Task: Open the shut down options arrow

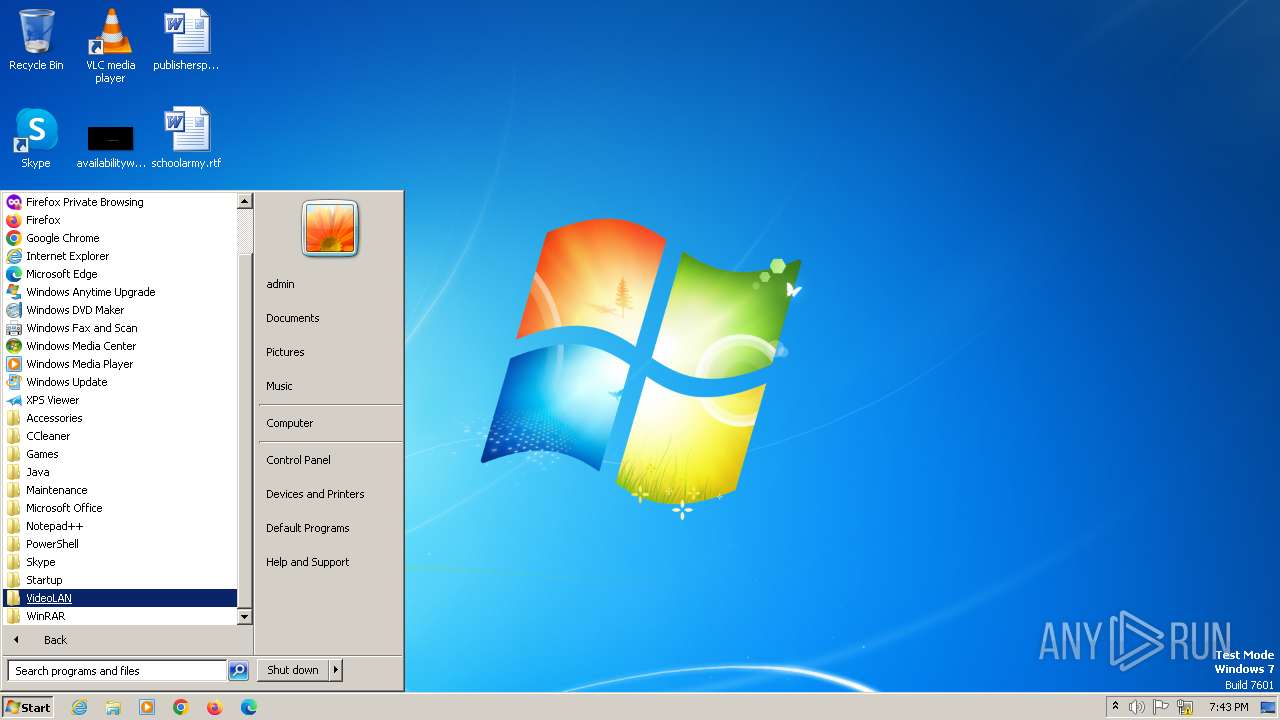Action: point(336,670)
